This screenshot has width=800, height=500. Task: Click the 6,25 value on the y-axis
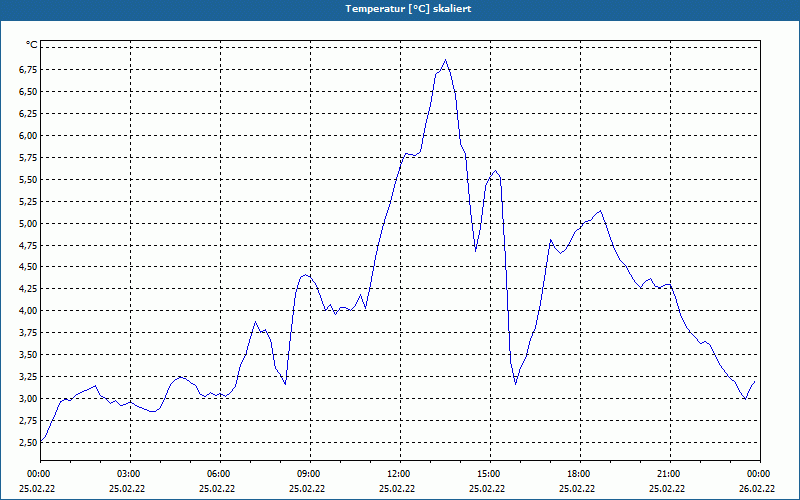pos(28,113)
